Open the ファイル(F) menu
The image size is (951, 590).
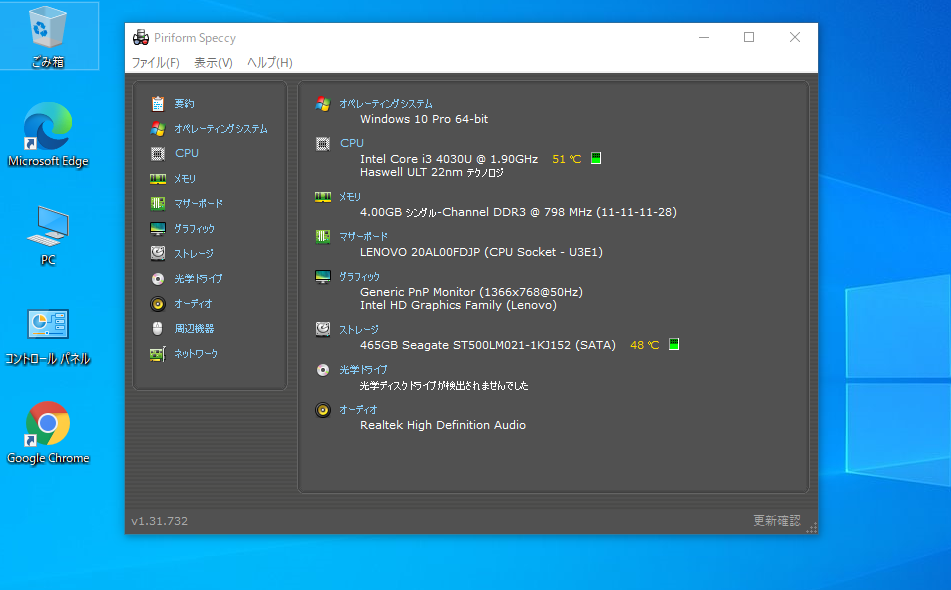click(155, 62)
